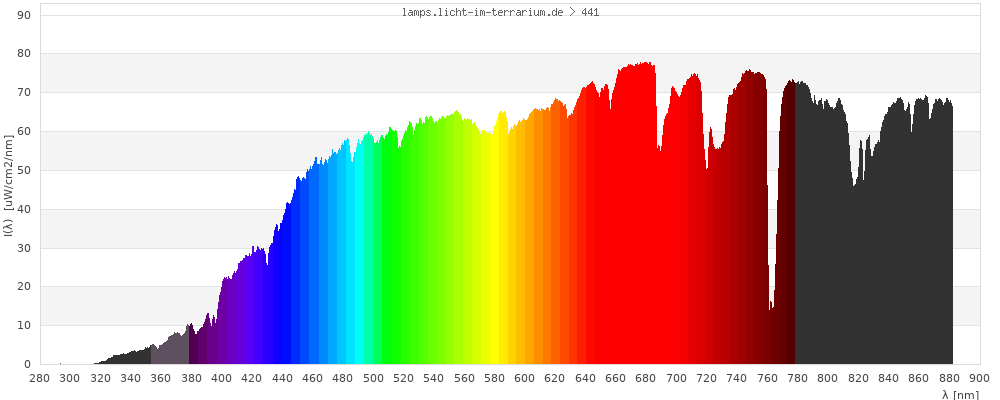Click the 760 tick on the wavelength axis
Image resolution: width=1000 pixels, height=400 pixels.
tap(767, 378)
